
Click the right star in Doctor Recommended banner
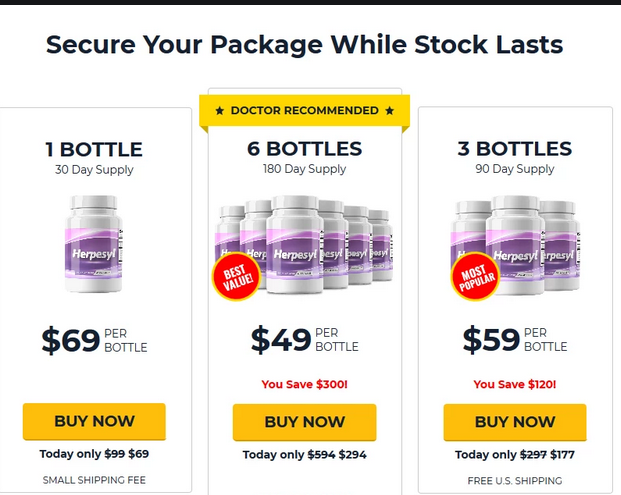[x=390, y=110]
